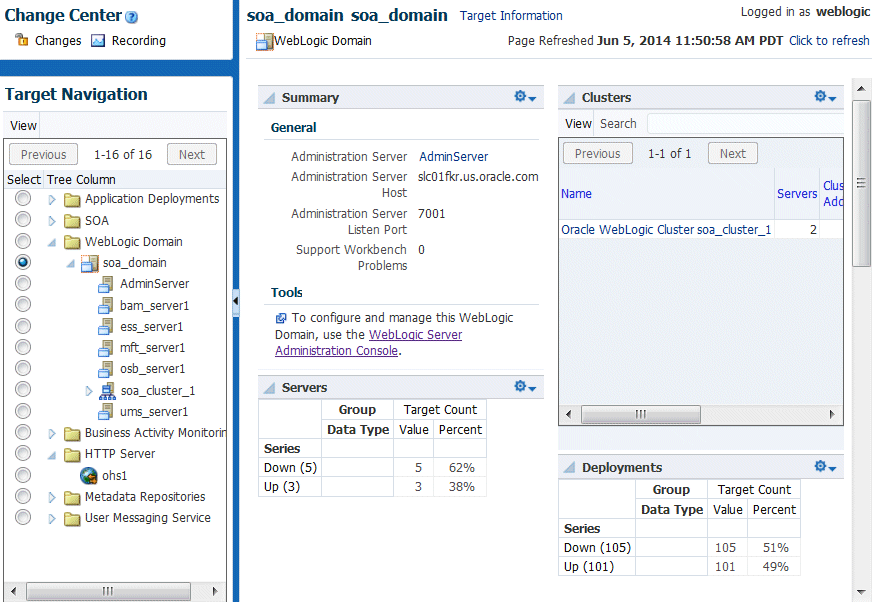
Task: Open Target Information link
Action: [x=511, y=16]
